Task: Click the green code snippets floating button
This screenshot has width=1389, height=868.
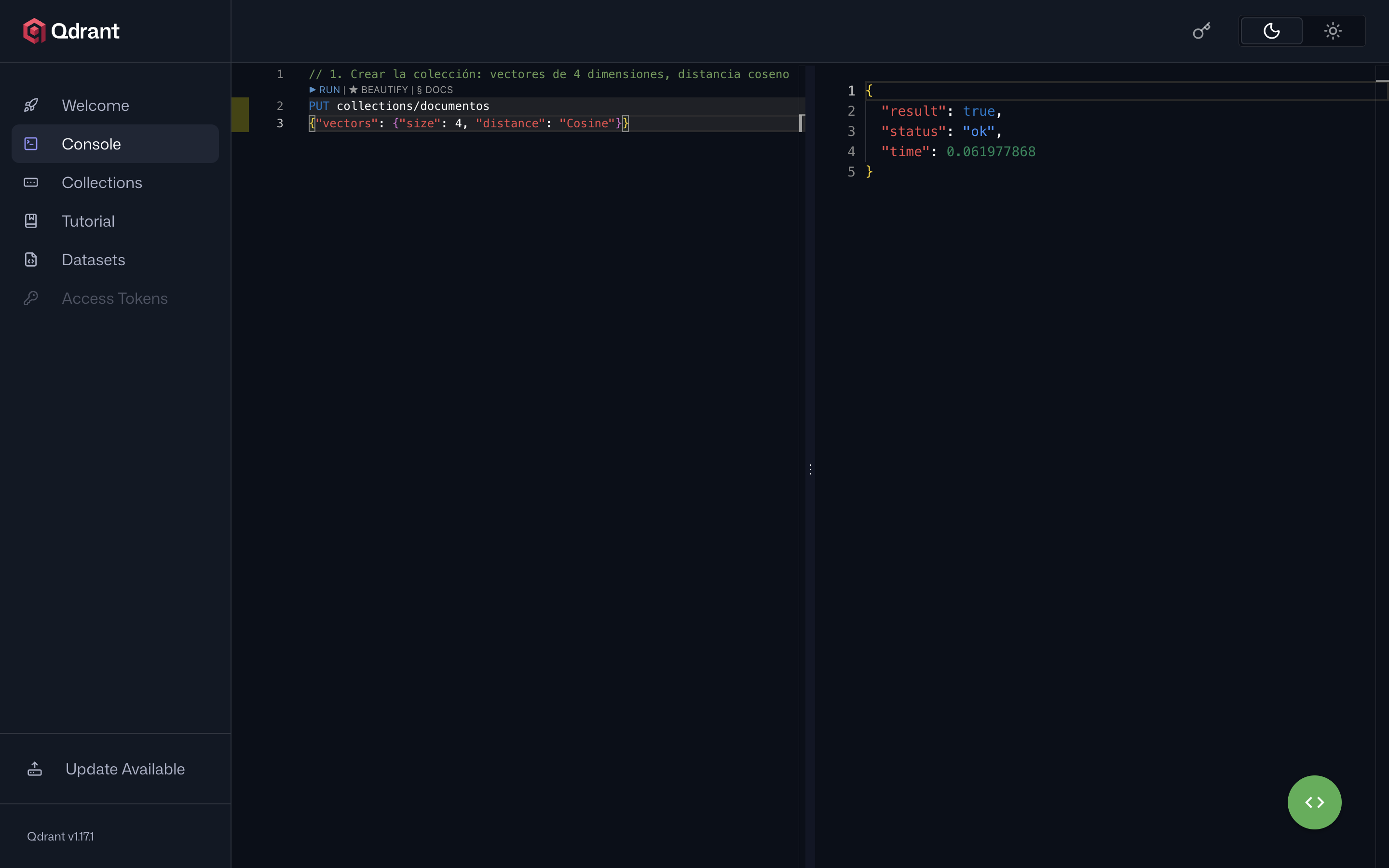Action: [x=1314, y=802]
